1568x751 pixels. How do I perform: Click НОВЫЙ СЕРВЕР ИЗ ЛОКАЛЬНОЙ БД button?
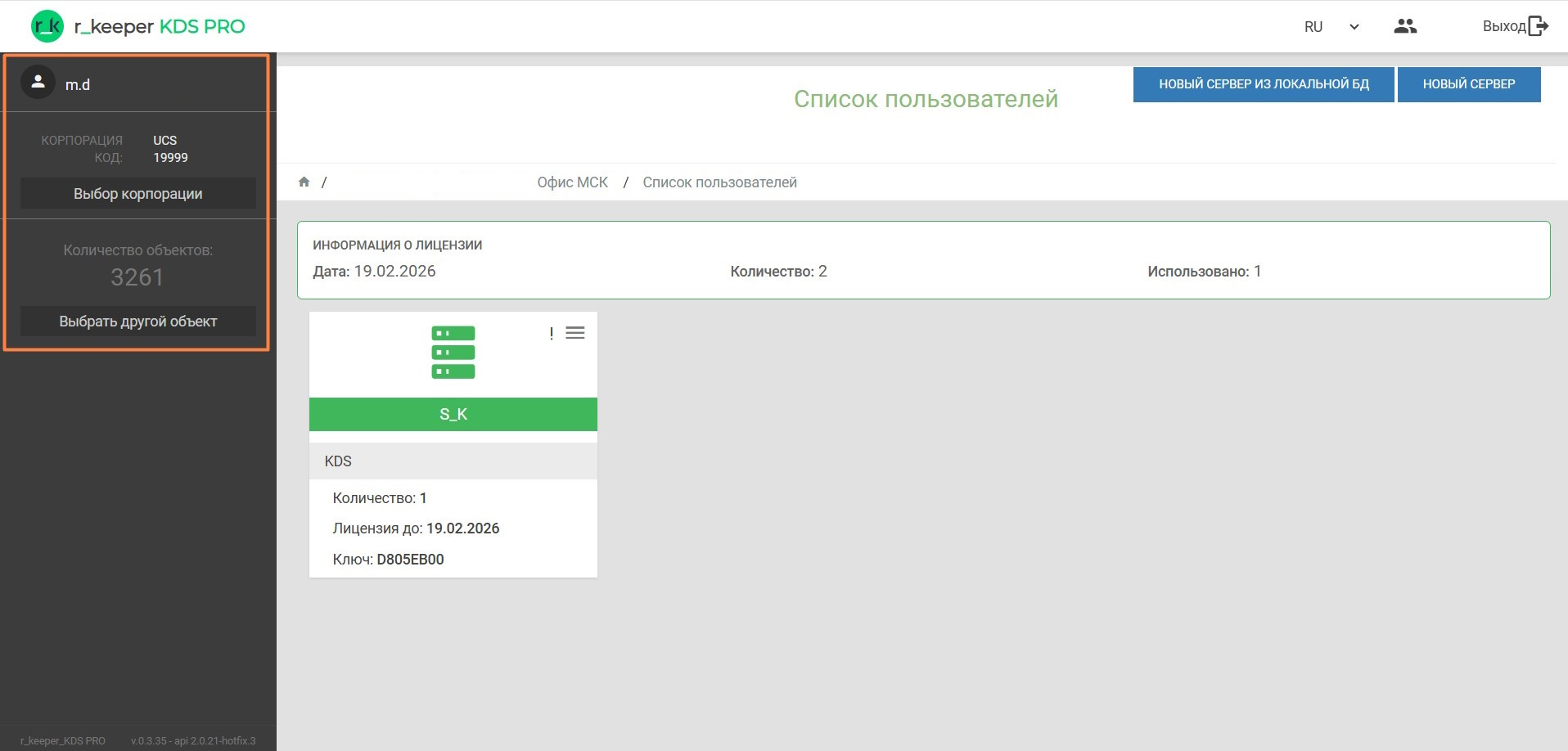point(1263,84)
